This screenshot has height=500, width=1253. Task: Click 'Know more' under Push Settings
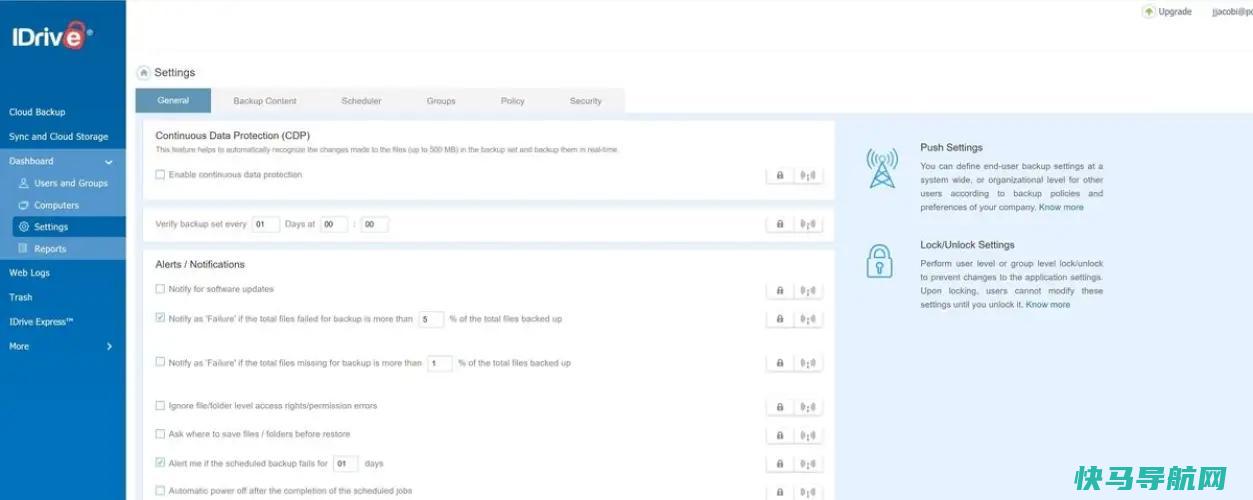[1061, 208]
